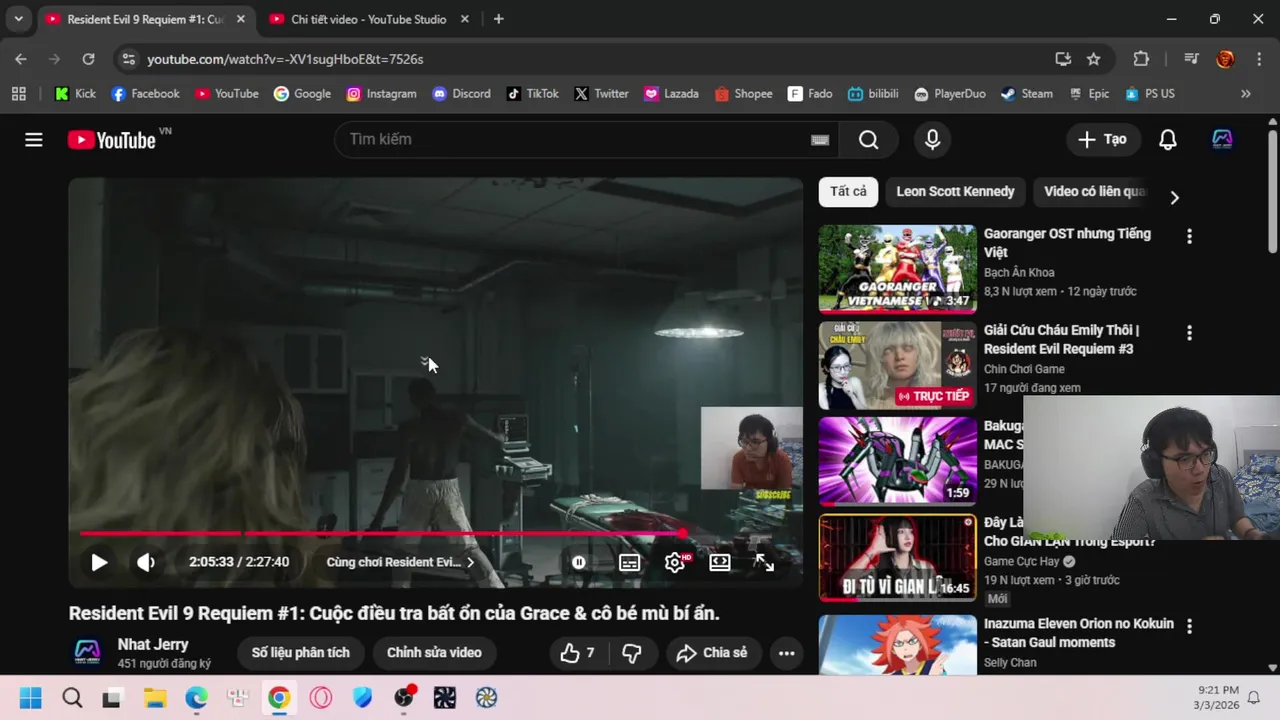
Task: Click 'Chỉnh sửa video' button
Action: [434, 653]
